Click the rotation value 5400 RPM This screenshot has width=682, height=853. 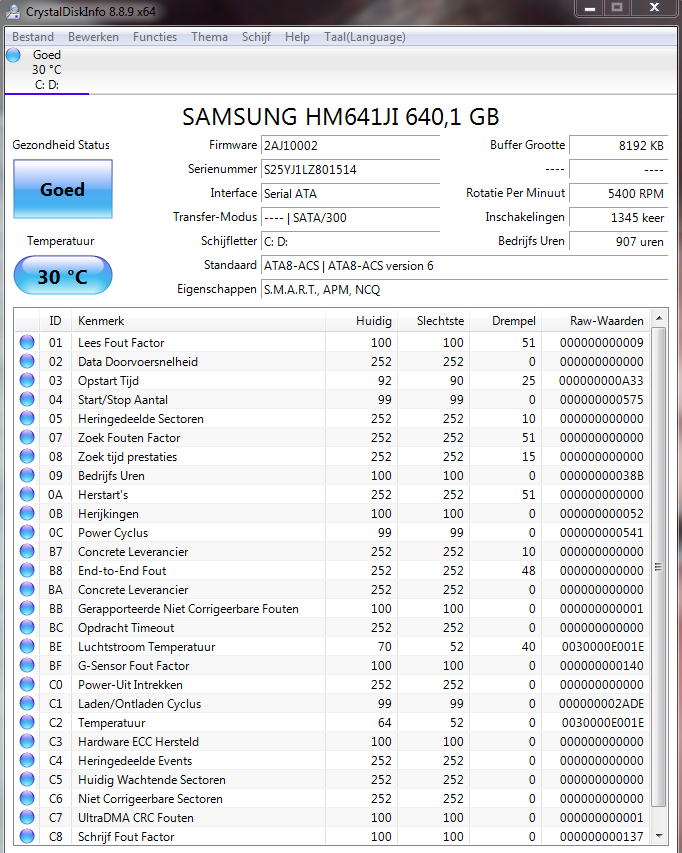[x=618, y=194]
